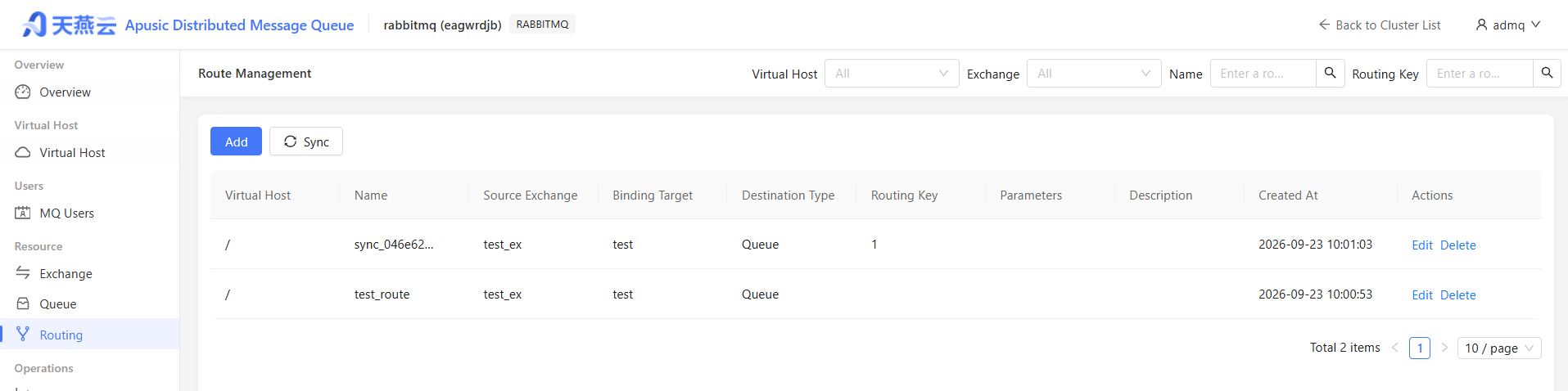Open Virtual Host menu item
The width and height of the screenshot is (1568, 391).
point(90,152)
